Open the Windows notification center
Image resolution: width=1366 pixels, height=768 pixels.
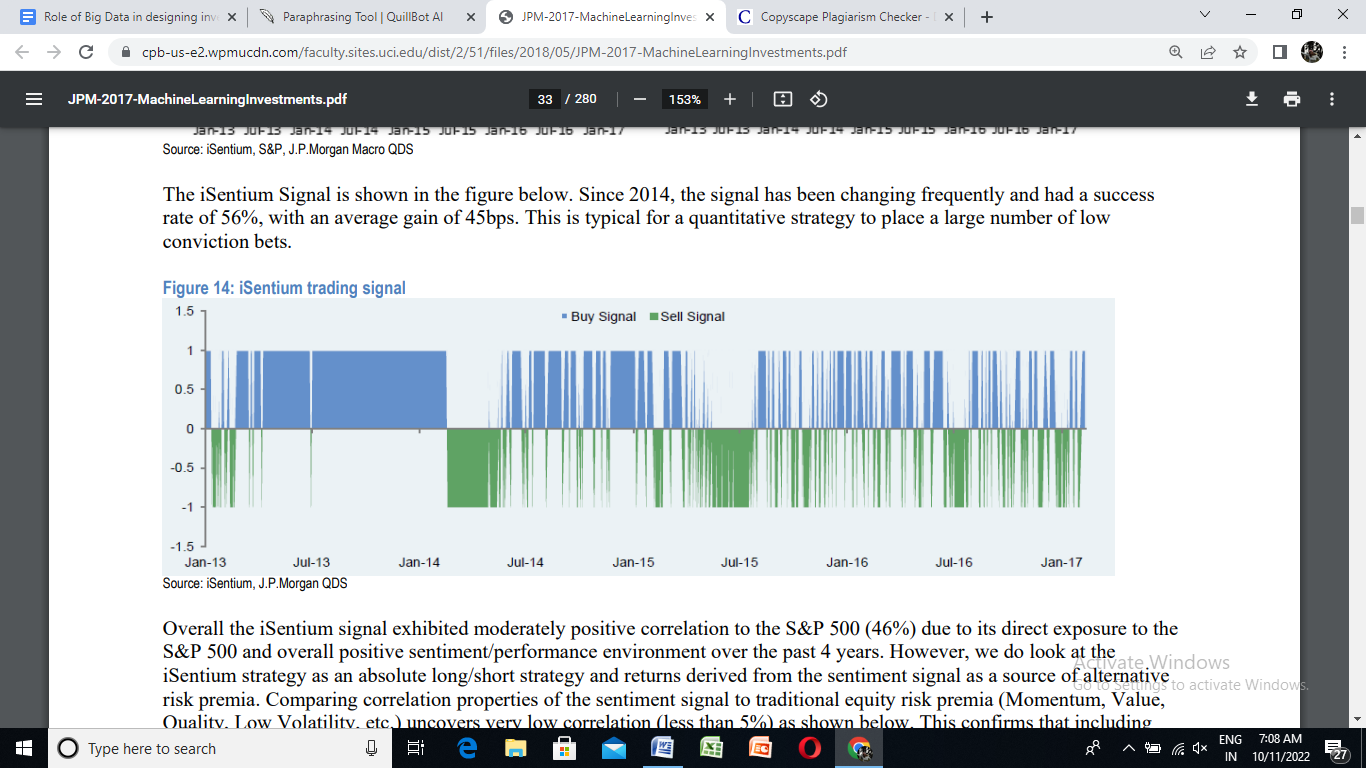point(1335,749)
